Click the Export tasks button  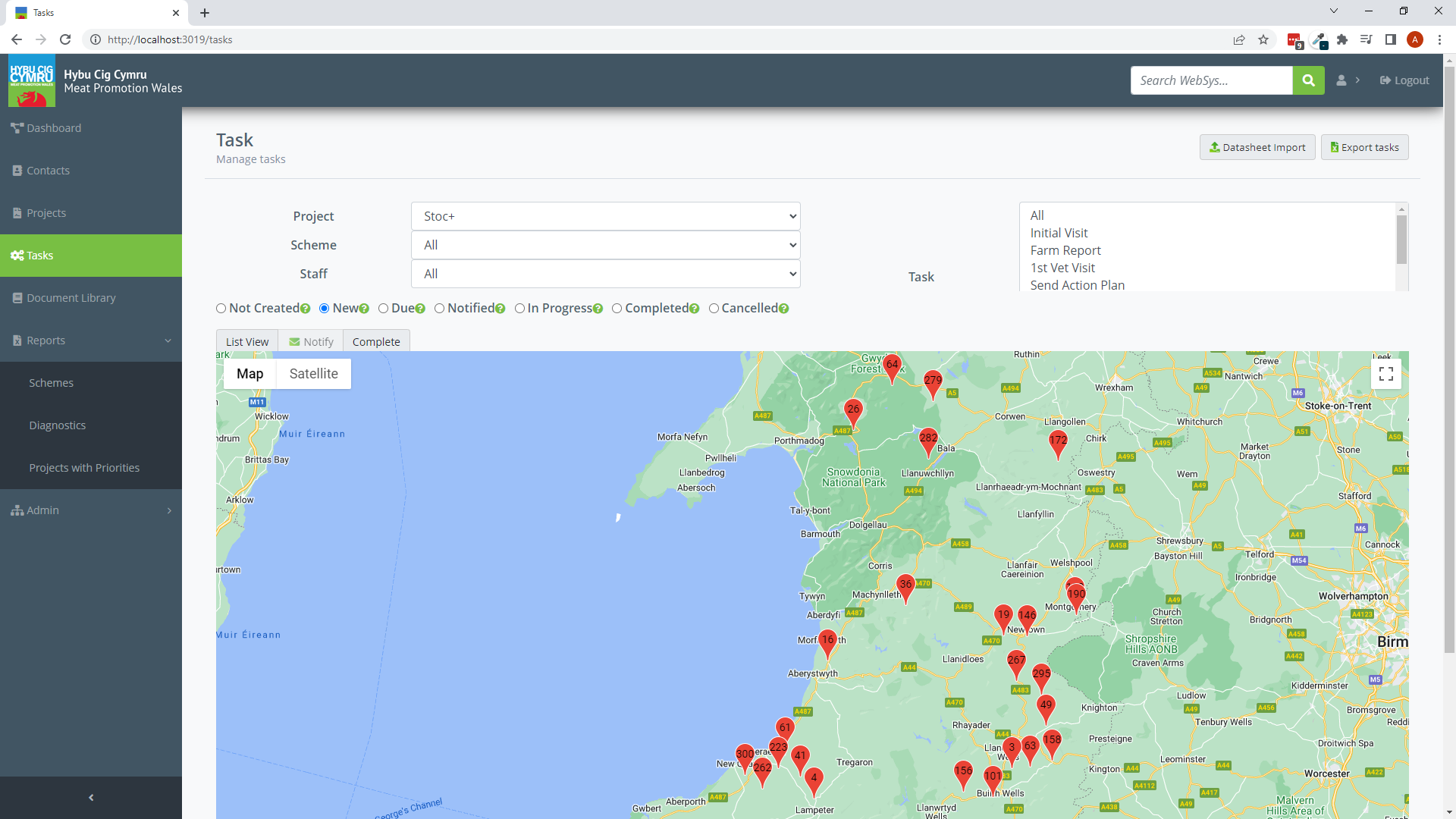[x=1364, y=148]
